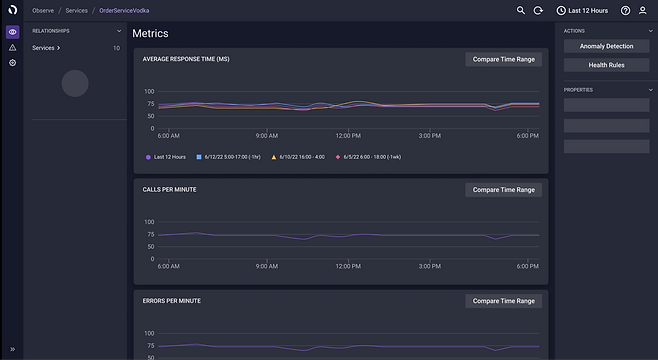Image resolution: width=658 pixels, height=360 pixels.
Task: Click Calls Per Minute chart title
Action: [170, 190]
